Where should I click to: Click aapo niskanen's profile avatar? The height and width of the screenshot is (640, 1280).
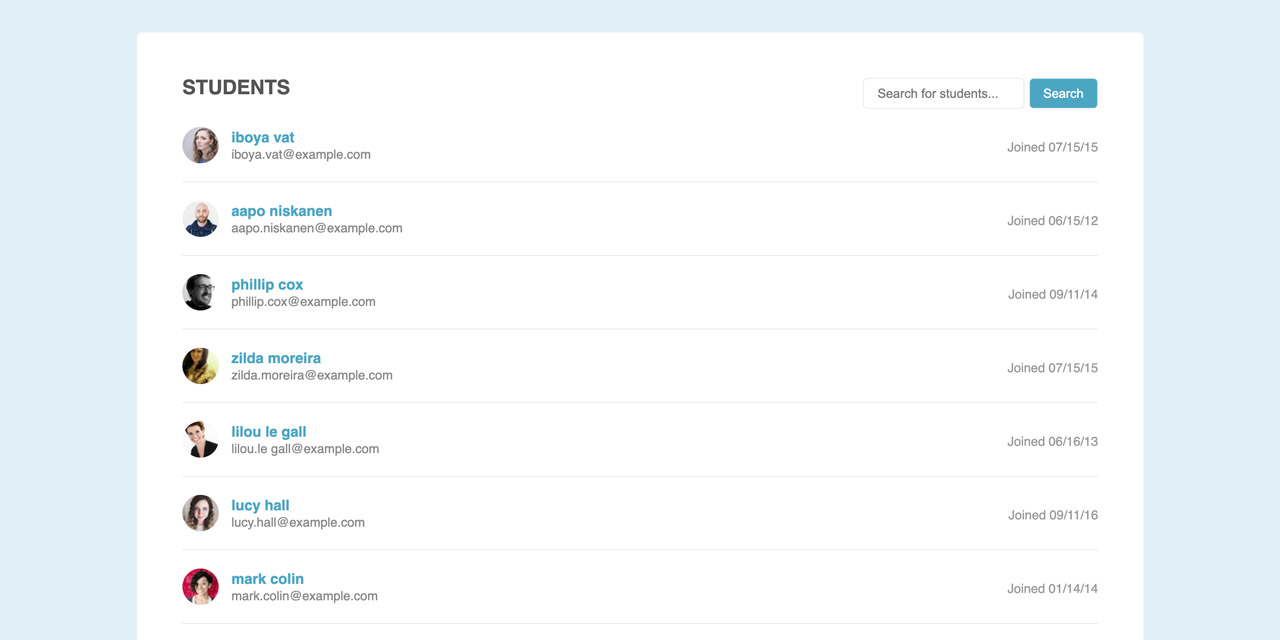[x=200, y=219]
